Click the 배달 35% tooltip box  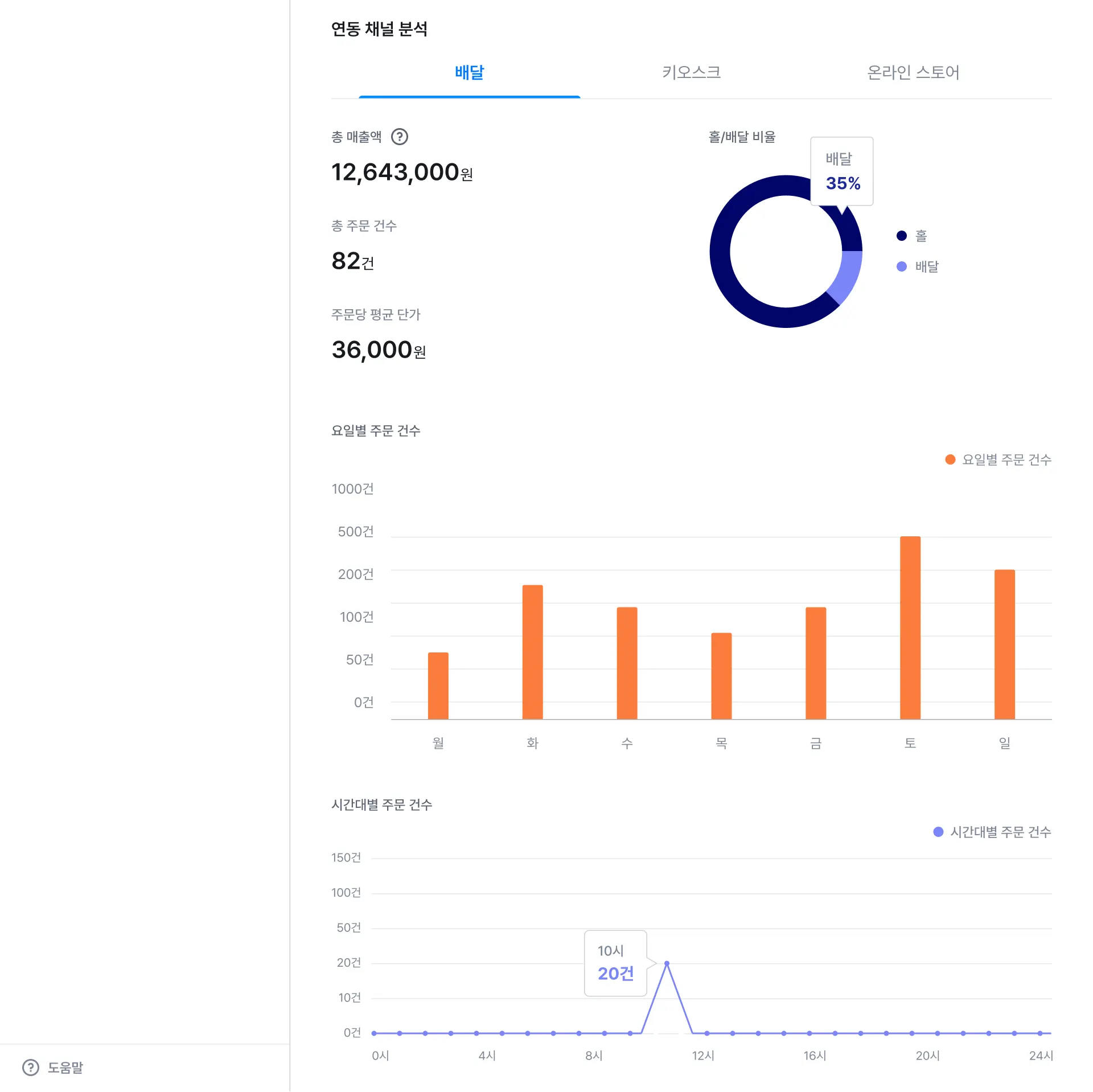pos(841,171)
